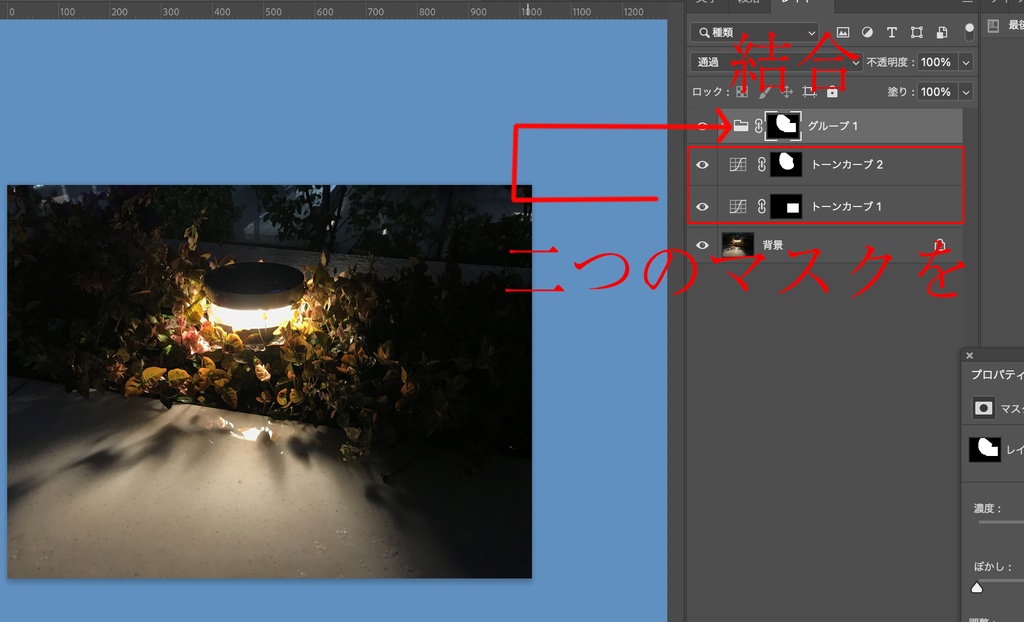Hide the 背景 layer

point(703,245)
